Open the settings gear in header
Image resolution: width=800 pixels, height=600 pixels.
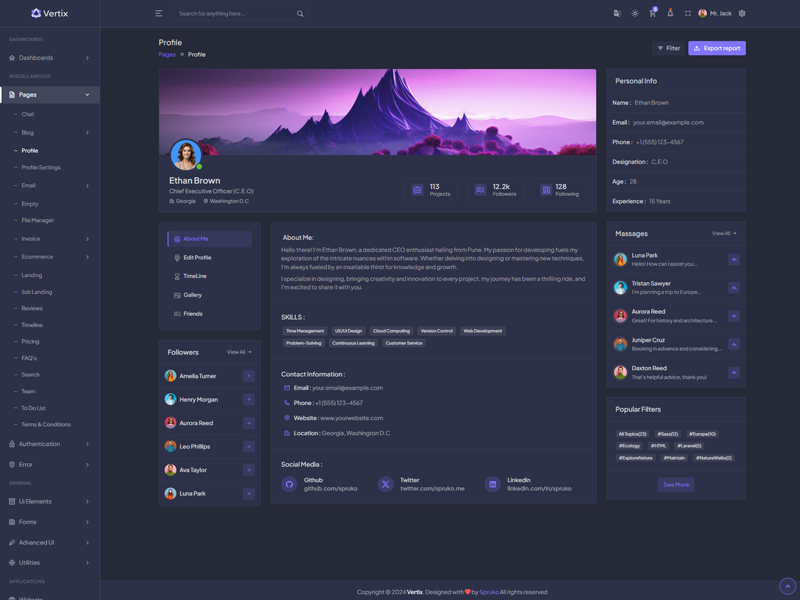click(742, 13)
